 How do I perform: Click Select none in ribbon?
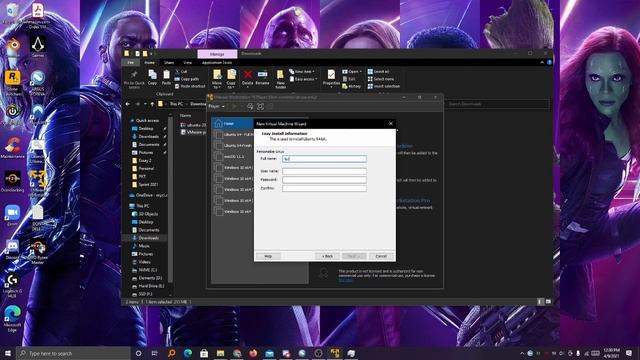pos(381,79)
